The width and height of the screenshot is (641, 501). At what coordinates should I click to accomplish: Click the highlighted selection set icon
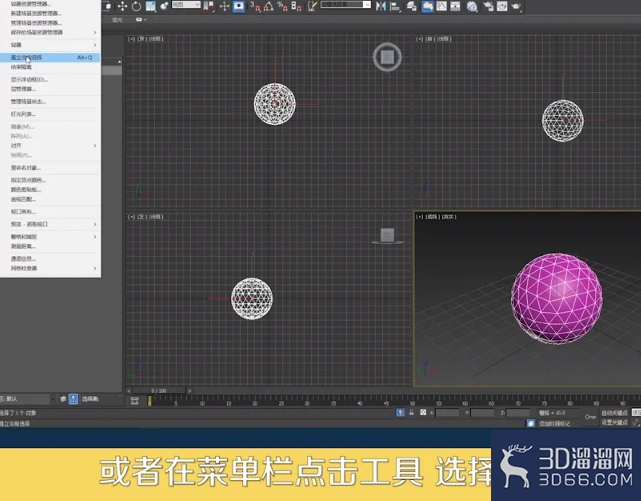(x=73, y=399)
